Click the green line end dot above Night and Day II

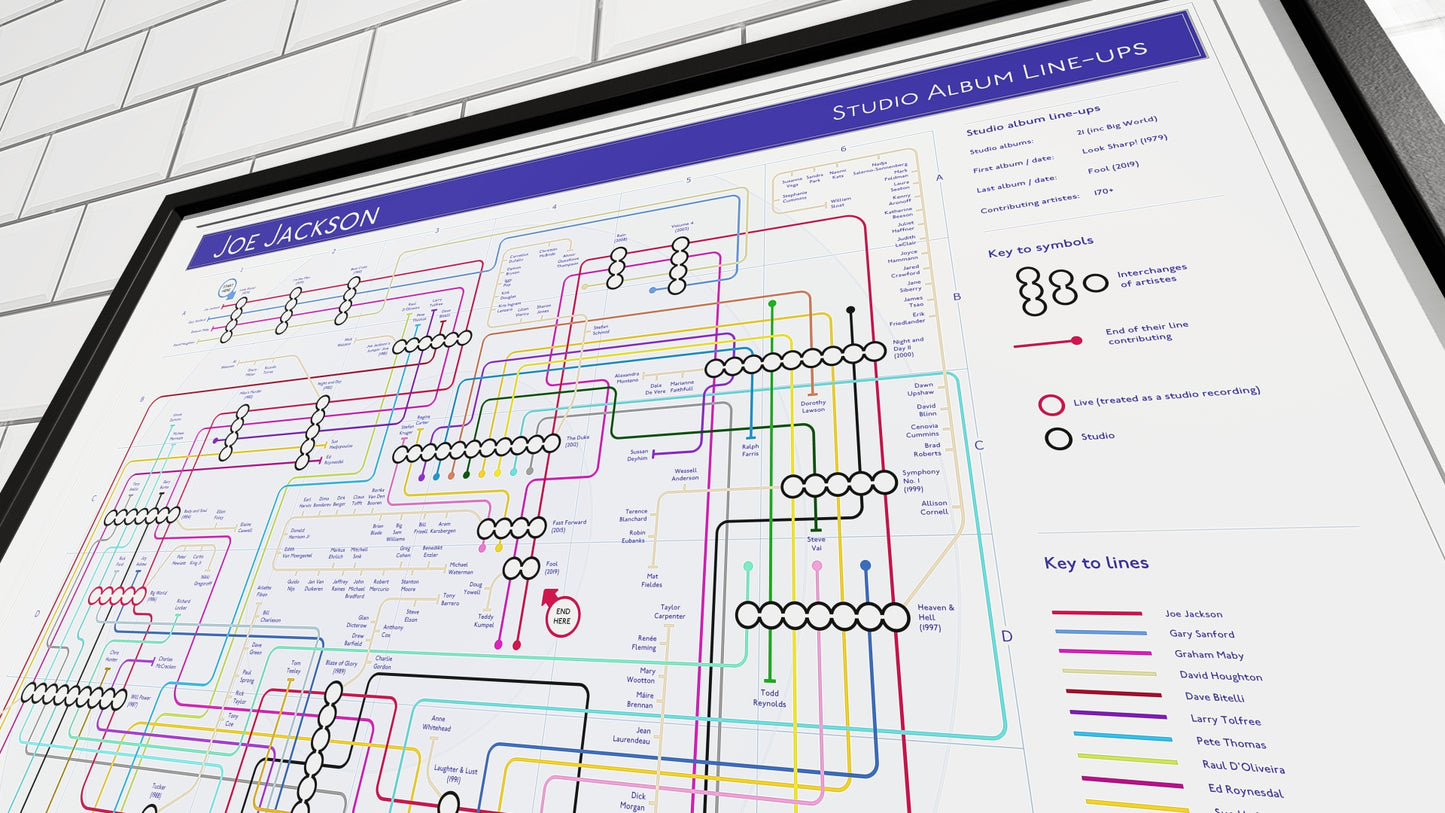[772, 303]
